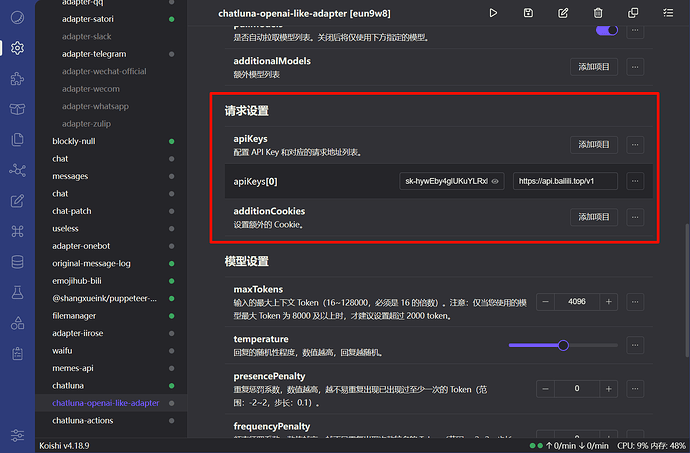Open the plugin market puzzle icon
This screenshot has height=453, width=690.
click(17, 79)
